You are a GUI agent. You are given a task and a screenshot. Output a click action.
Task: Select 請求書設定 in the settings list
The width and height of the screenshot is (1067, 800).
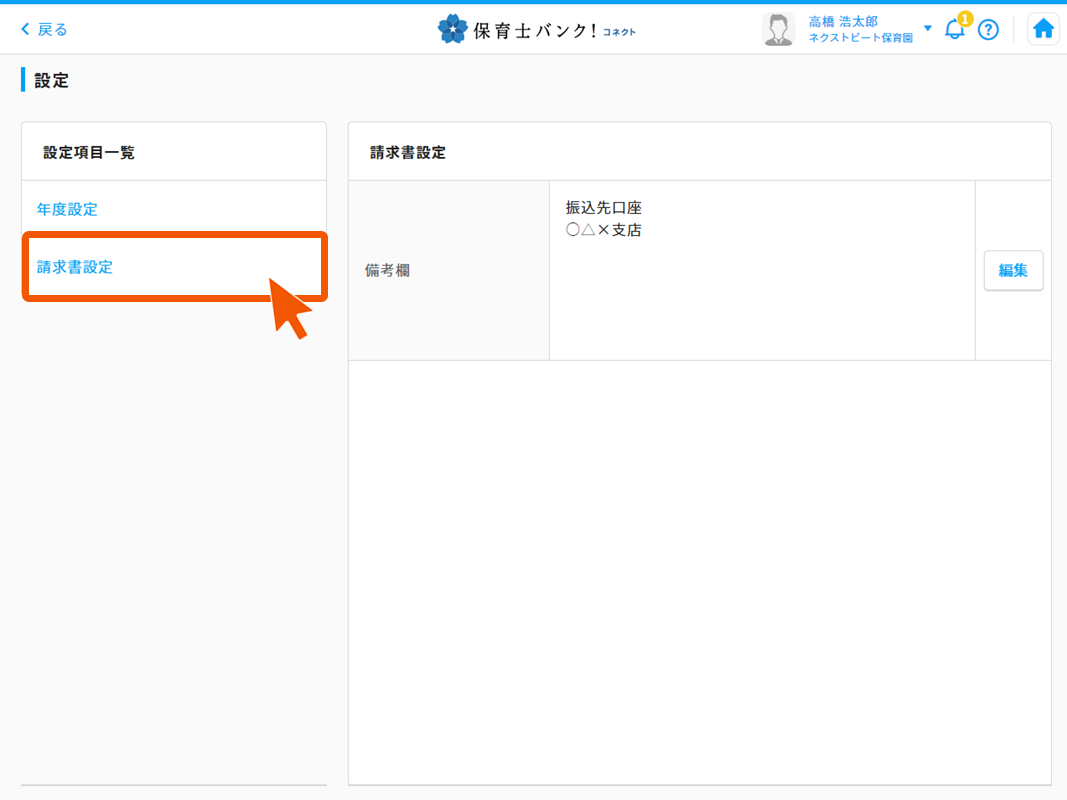pos(76,267)
